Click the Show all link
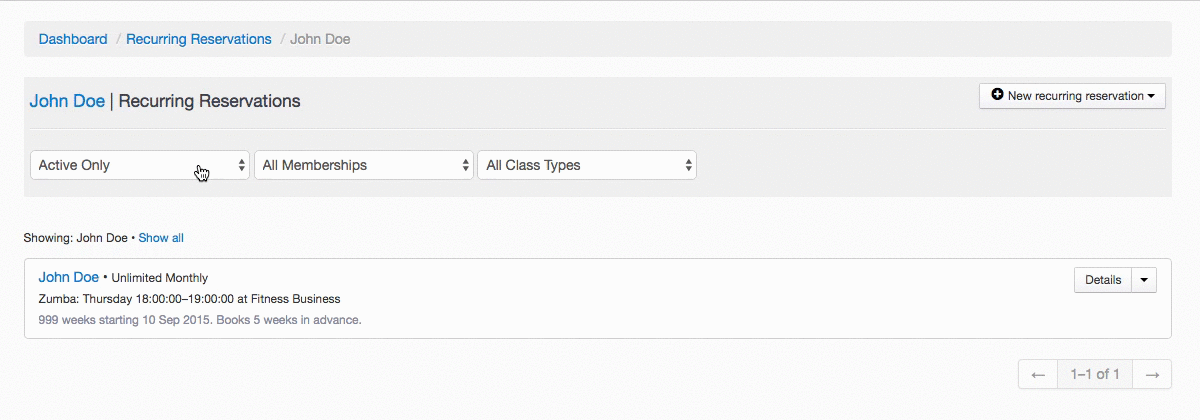This screenshot has height=420, width=1200. pyautogui.click(x=161, y=238)
